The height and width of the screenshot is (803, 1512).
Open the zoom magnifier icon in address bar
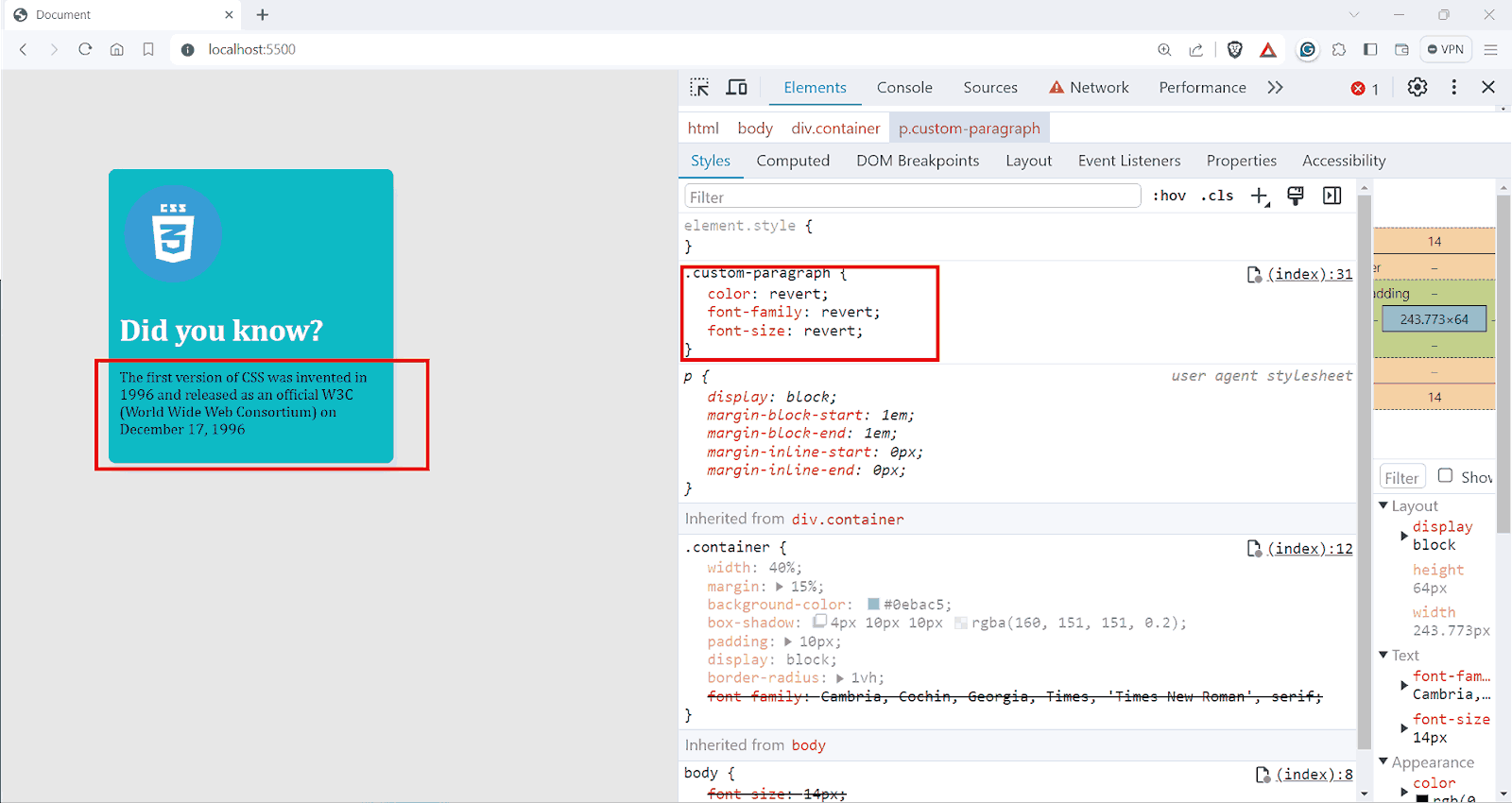coord(1164,49)
